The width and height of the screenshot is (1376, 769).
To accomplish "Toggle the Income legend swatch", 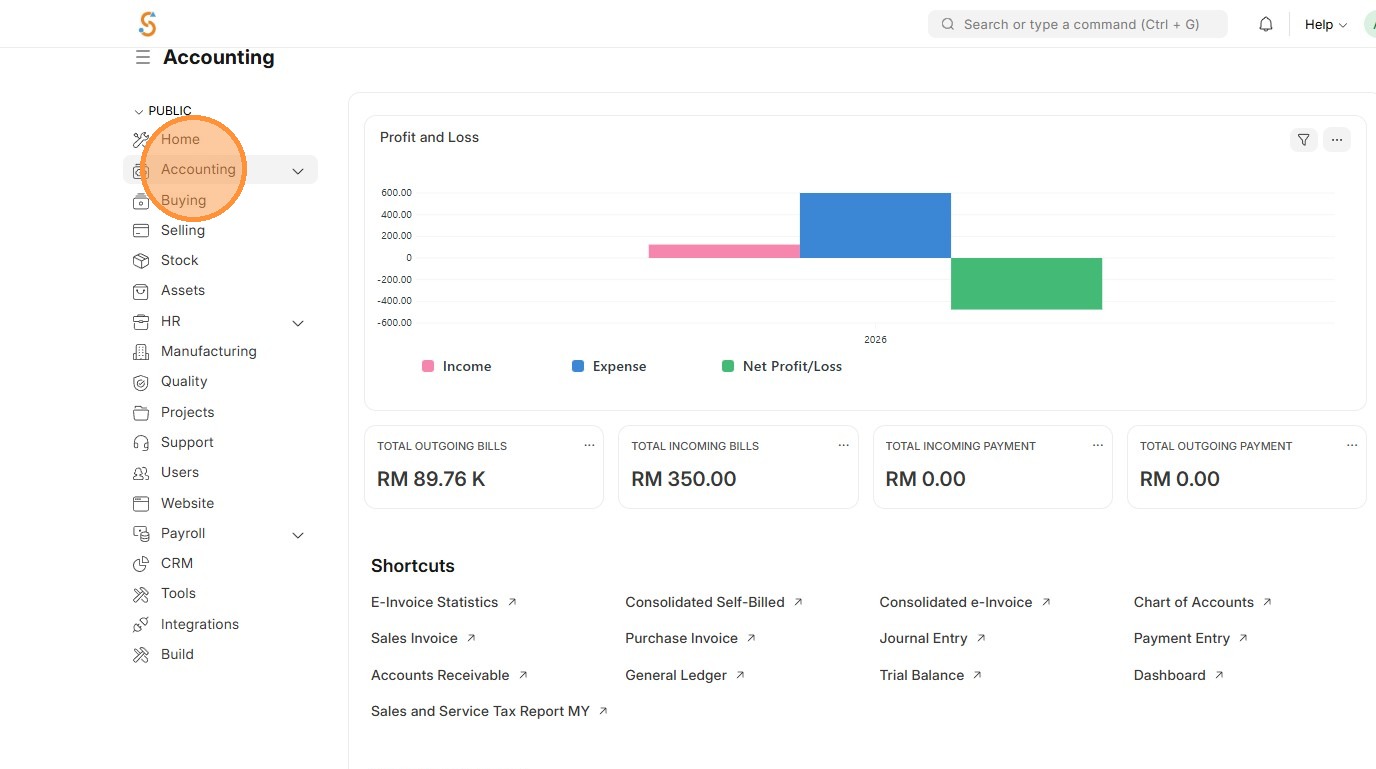I will (x=428, y=366).
